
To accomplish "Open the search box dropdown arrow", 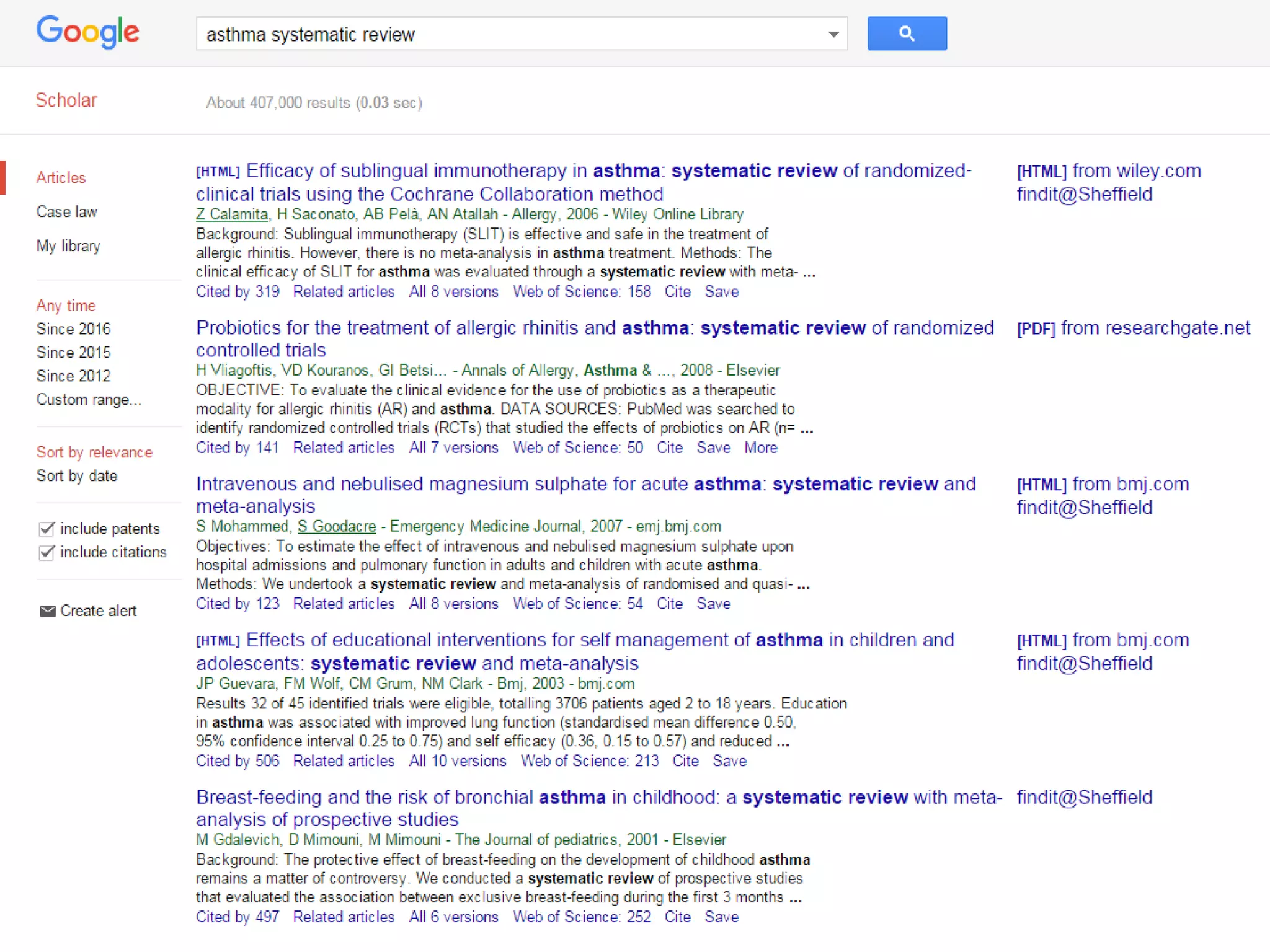I will coord(833,34).
